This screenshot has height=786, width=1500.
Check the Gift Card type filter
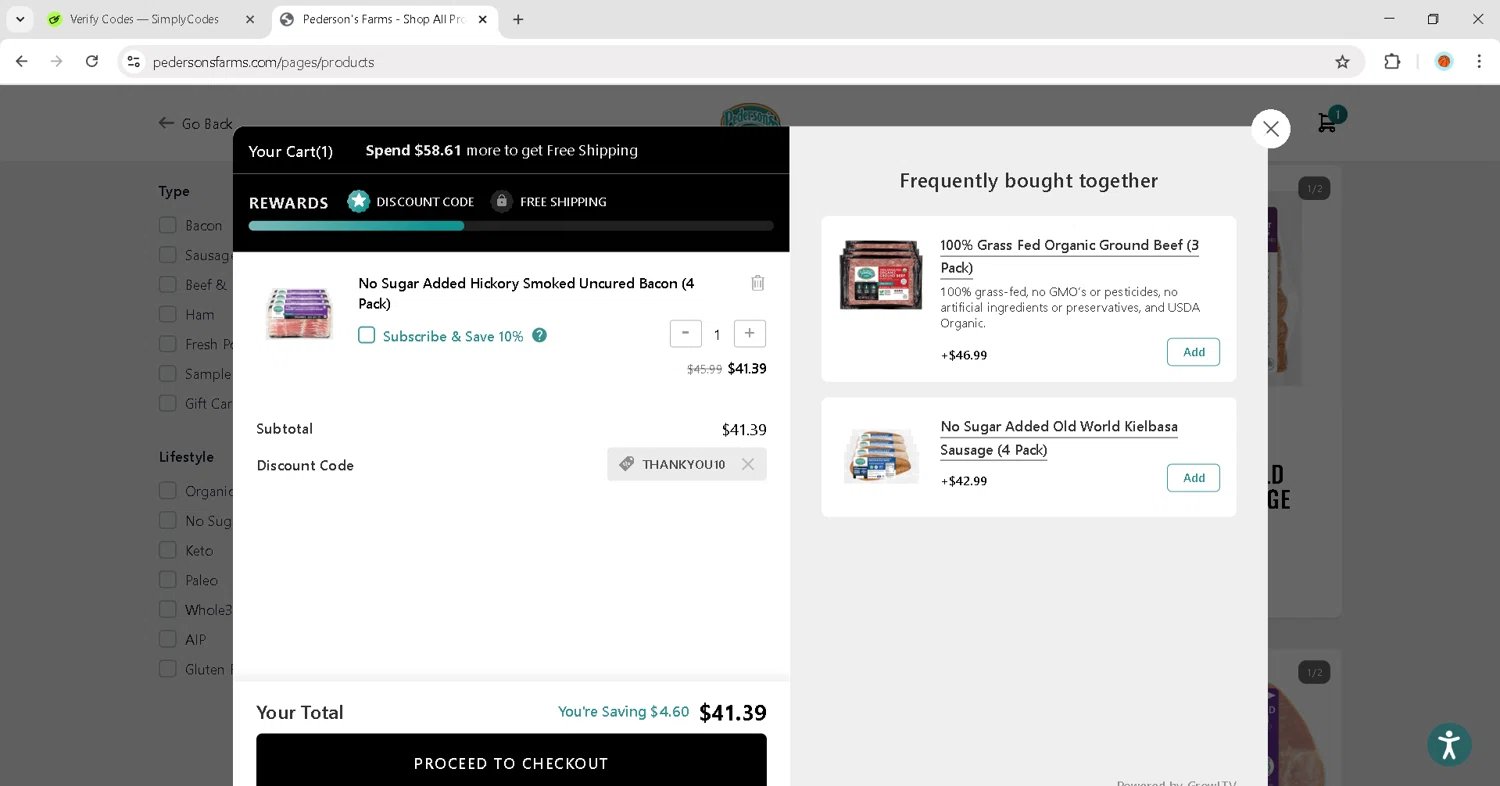pos(168,403)
